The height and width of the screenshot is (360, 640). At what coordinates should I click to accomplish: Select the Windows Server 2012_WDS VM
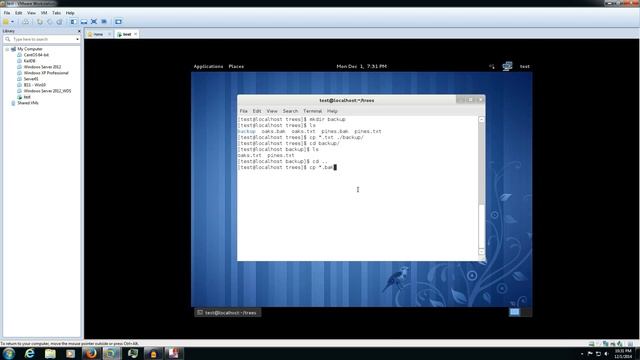(x=47, y=91)
